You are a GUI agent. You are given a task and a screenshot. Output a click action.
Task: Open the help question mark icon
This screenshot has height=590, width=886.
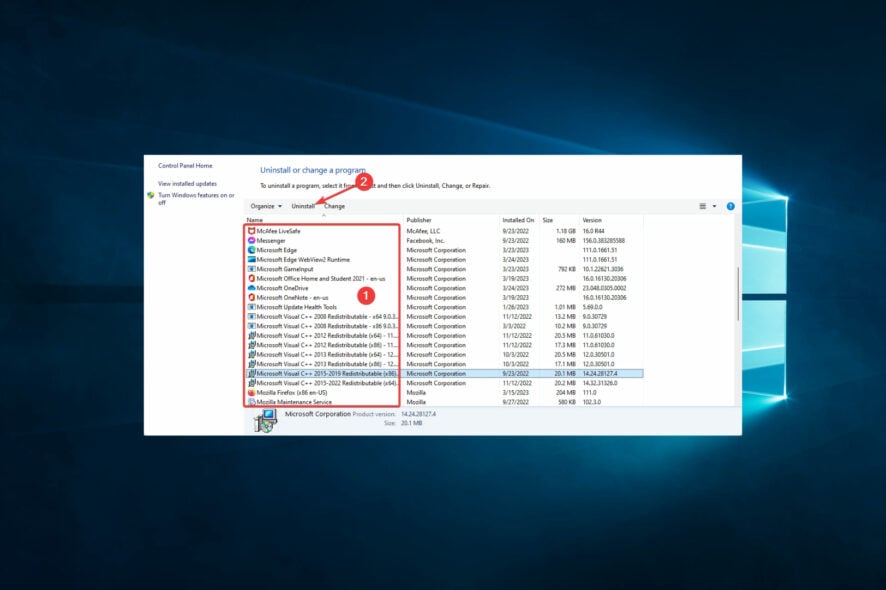pos(731,206)
